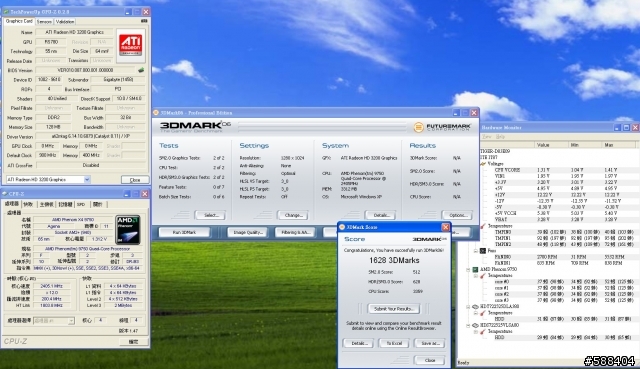Viewport: 640px width, 369px height.
Task: Open the Help menu in Hardware Monitor
Action: [500, 137]
